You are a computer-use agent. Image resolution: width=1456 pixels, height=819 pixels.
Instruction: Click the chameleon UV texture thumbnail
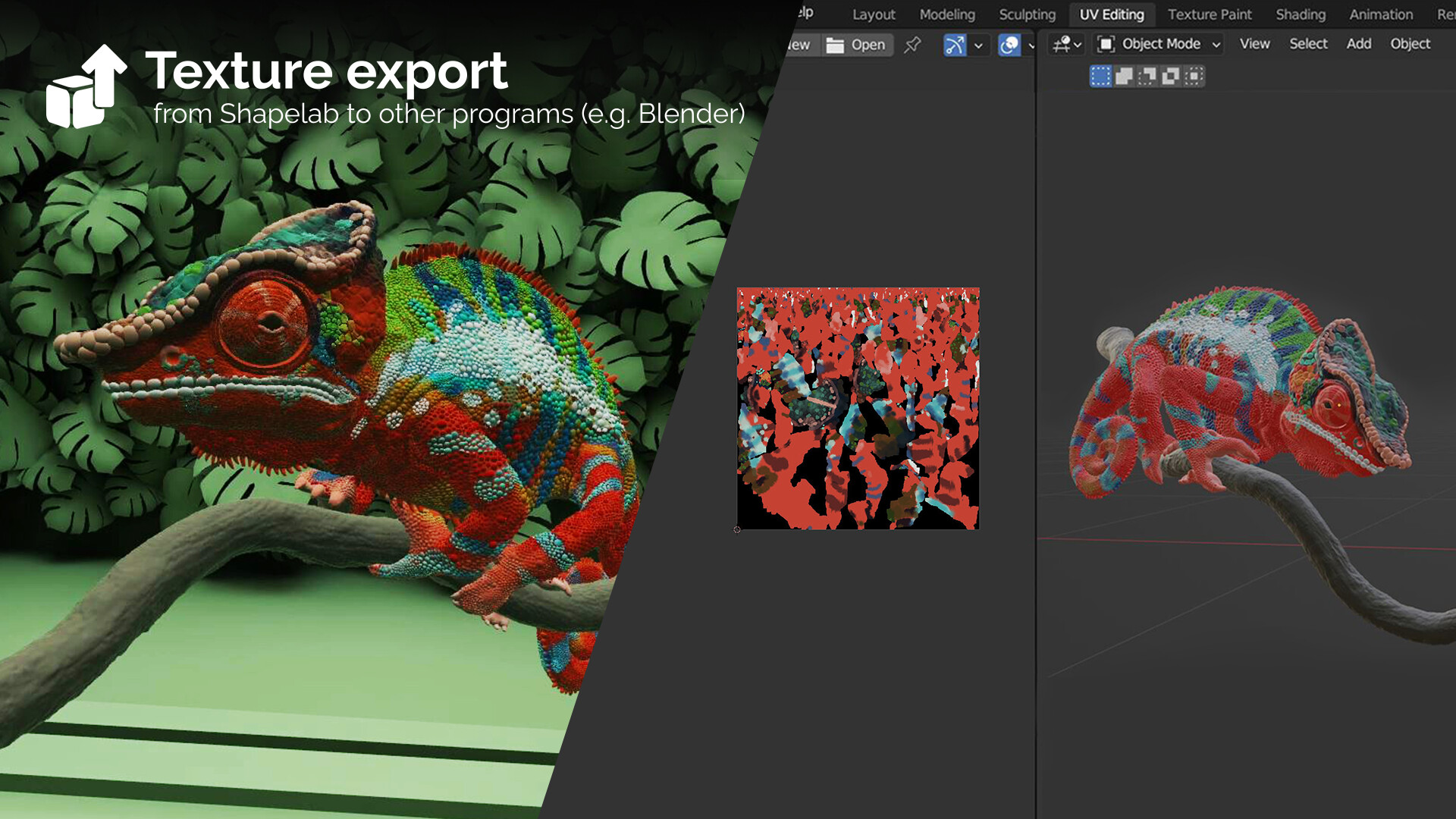pyautogui.click(x=858, y=408)
